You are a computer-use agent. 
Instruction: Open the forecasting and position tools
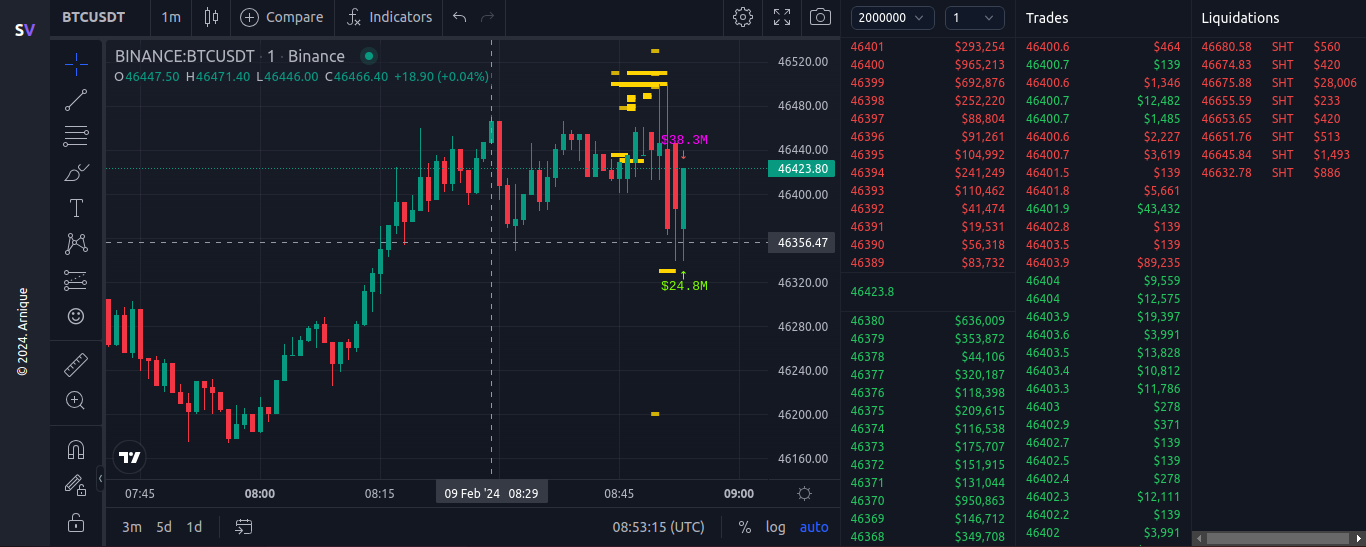point(76,280)
